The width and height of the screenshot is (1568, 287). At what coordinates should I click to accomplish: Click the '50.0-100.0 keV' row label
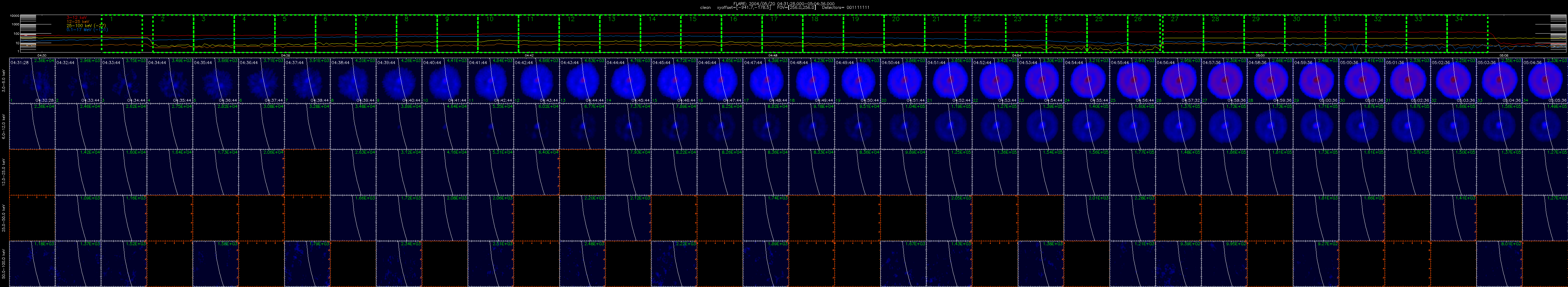4,263
